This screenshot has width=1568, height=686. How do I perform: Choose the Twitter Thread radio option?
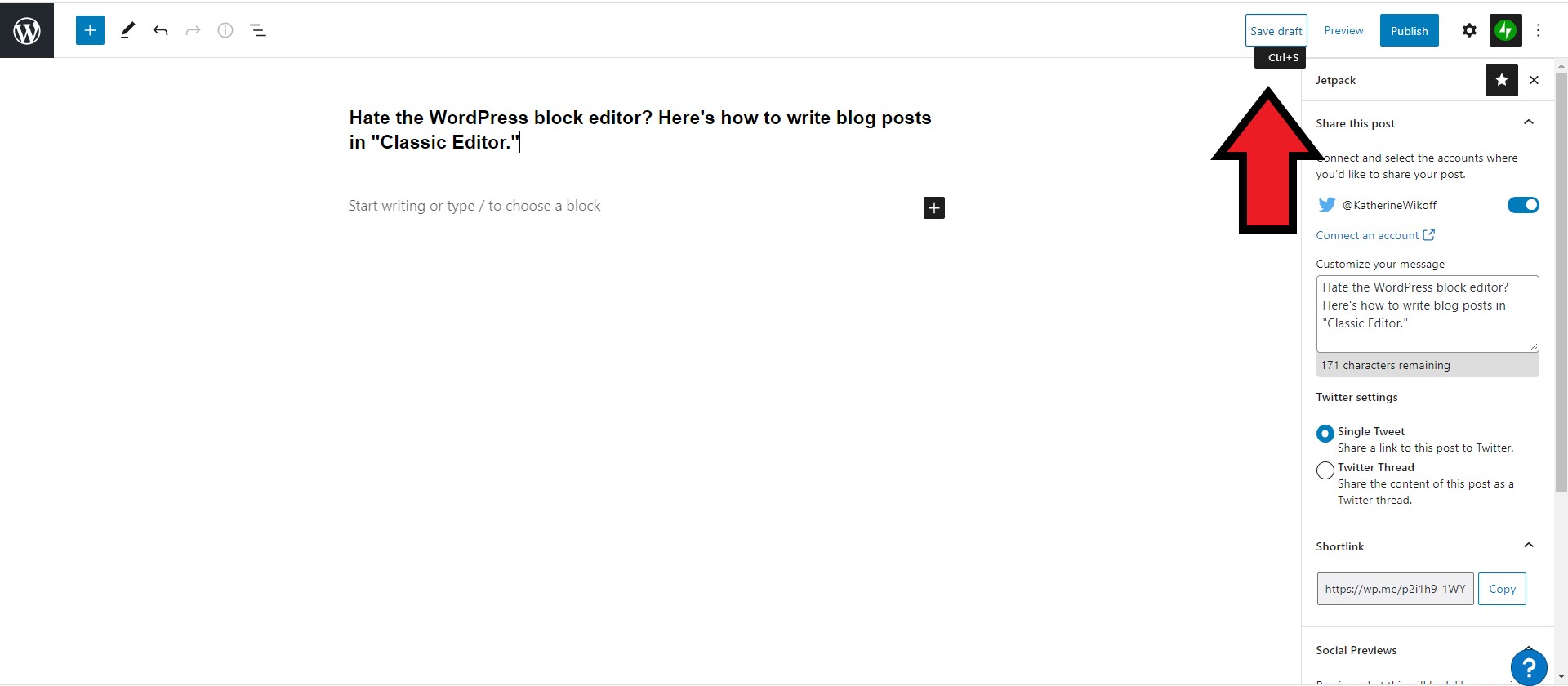1325,470
